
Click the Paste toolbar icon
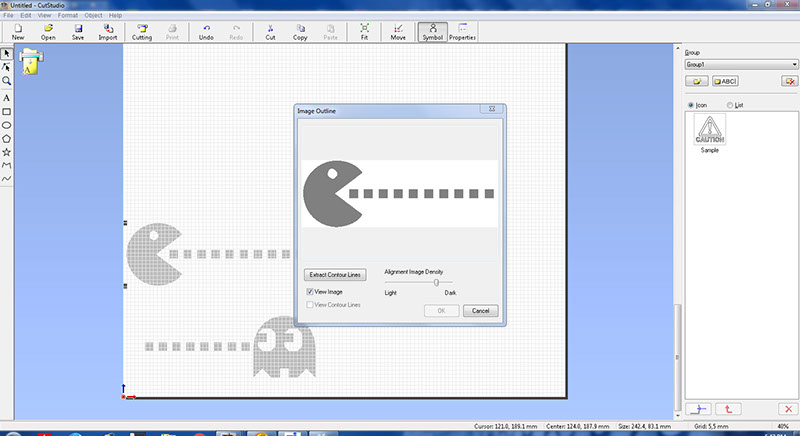tap(331, 32)
